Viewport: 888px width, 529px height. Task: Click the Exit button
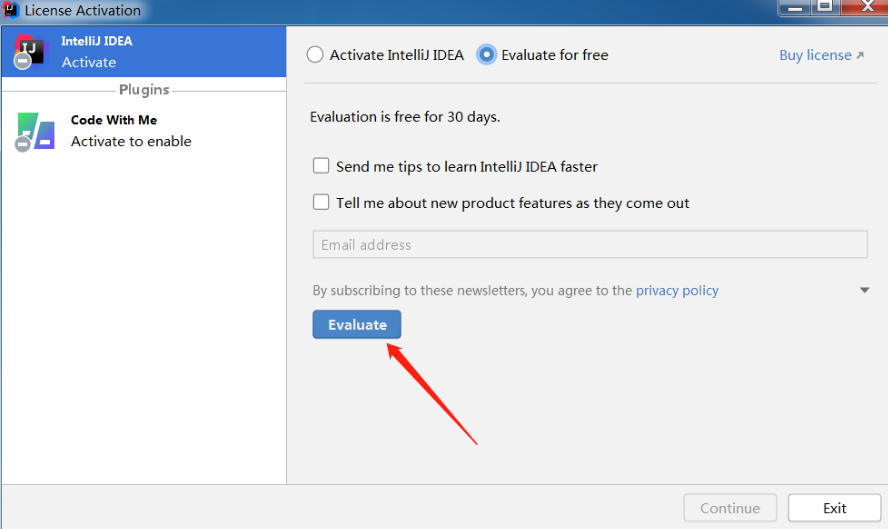pos(834,508)
